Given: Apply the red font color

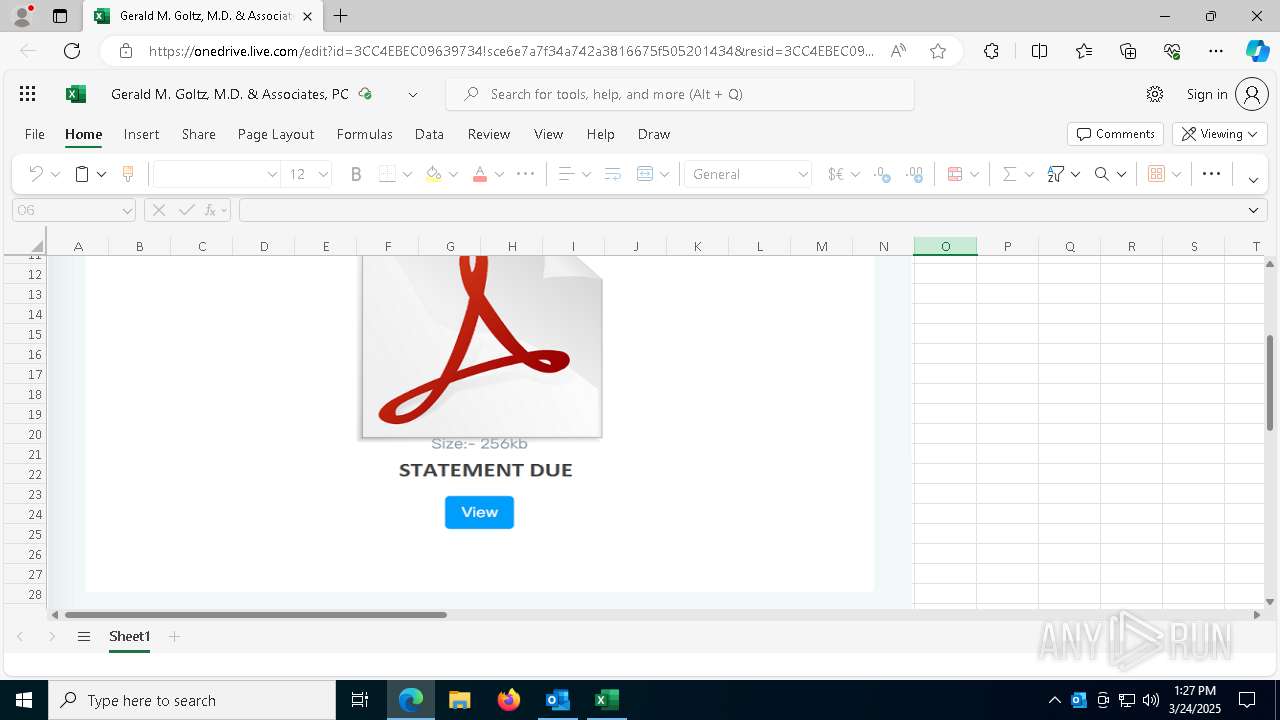Looking at the screenshot, I should [479, 174].
